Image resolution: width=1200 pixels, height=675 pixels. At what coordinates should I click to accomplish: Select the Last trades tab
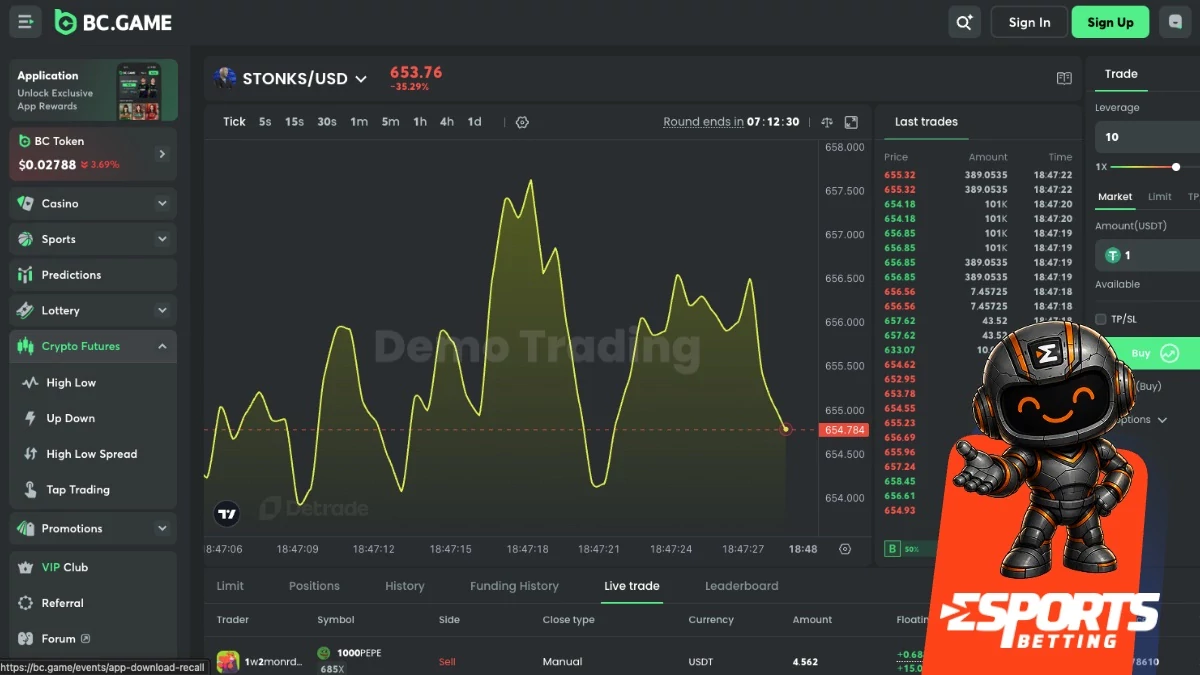point(926,122)
